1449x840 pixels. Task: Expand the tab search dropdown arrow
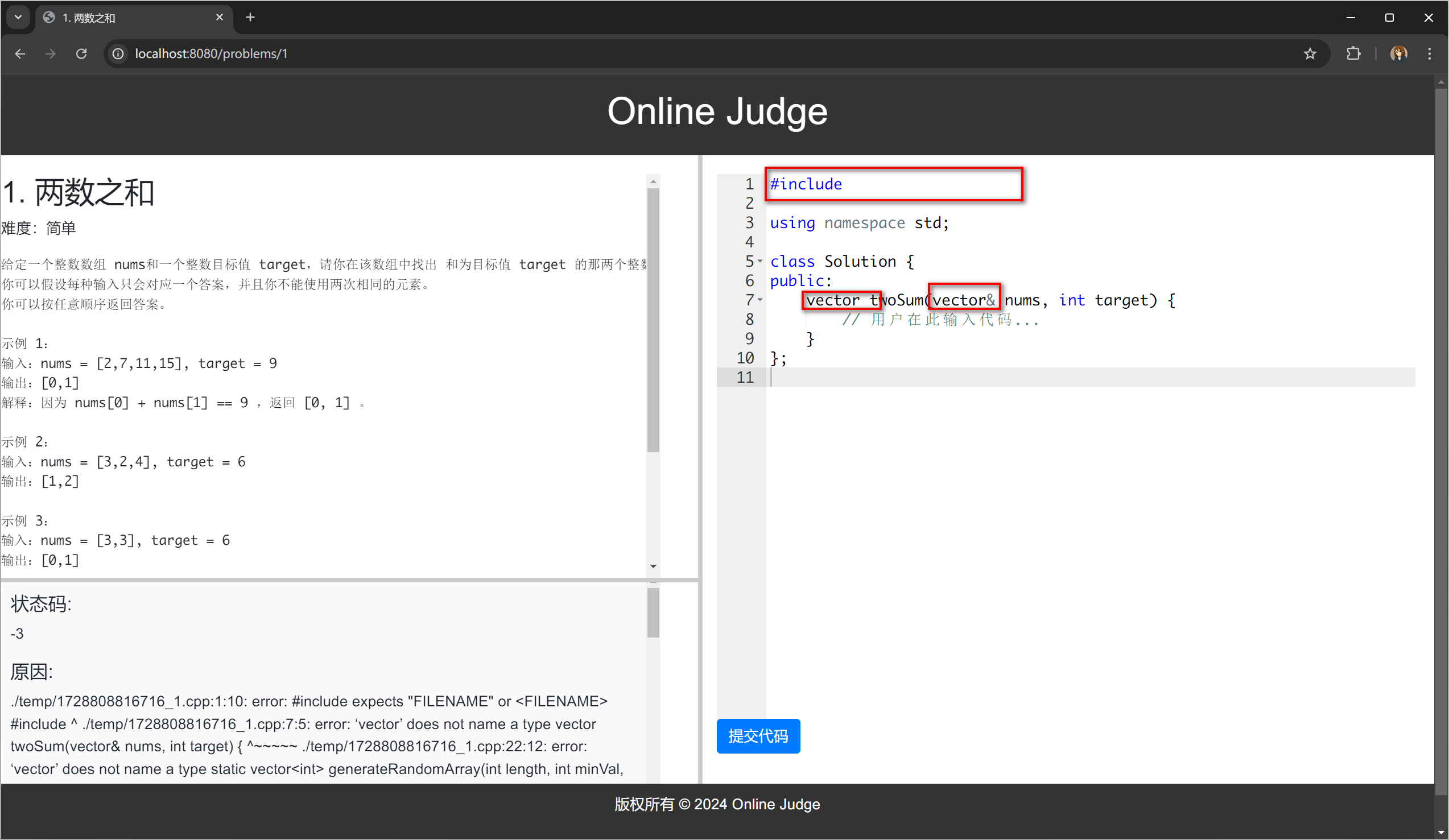pos(18,17)
